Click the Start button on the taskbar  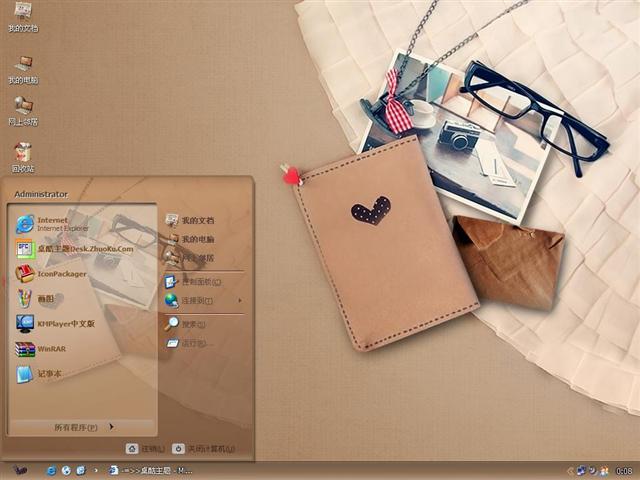click(20, 470)
